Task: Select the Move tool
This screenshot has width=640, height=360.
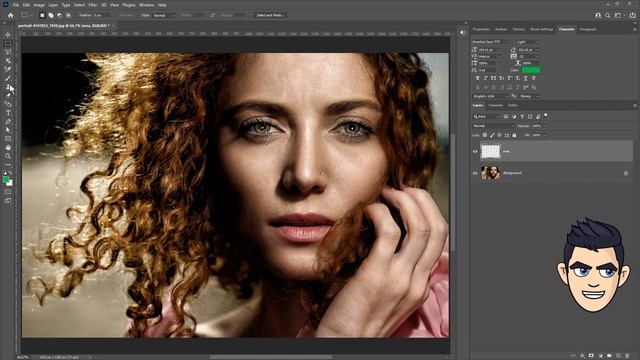Action: click(x=8, y=35)
